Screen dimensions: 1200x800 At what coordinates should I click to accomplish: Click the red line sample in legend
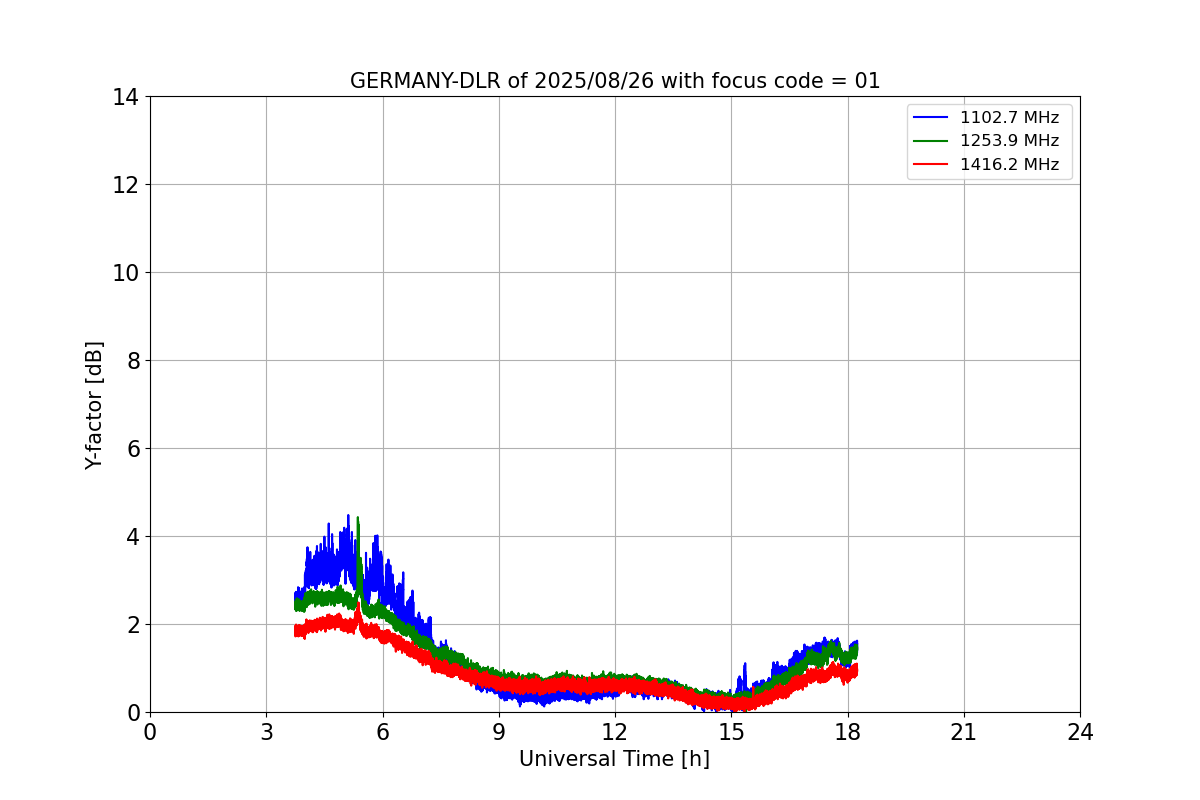click(x=931, y=165)
